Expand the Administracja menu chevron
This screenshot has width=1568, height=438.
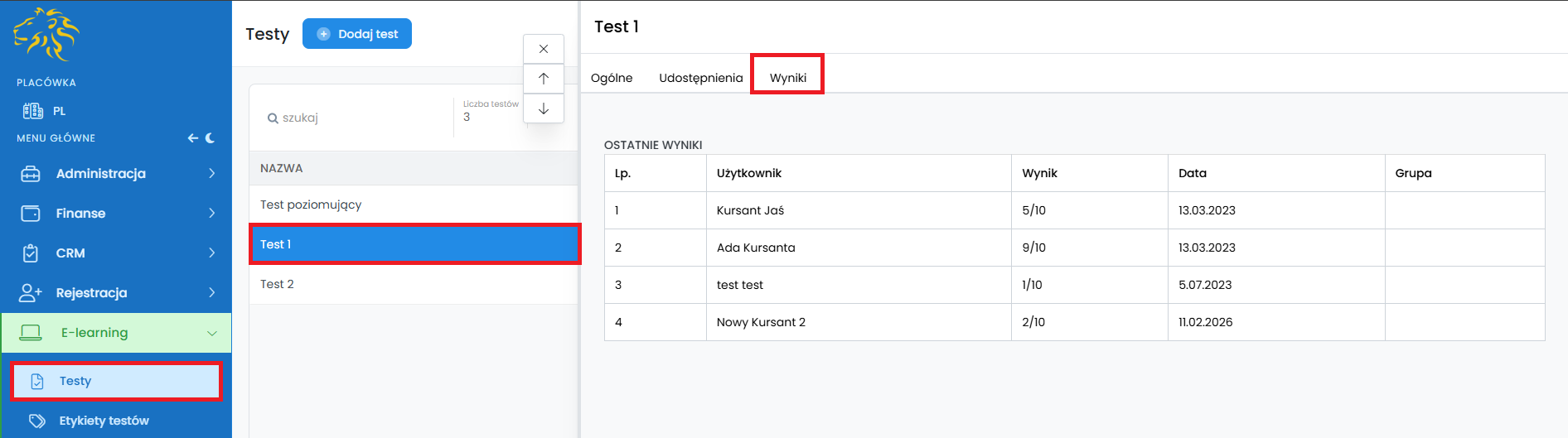[212, 173]
